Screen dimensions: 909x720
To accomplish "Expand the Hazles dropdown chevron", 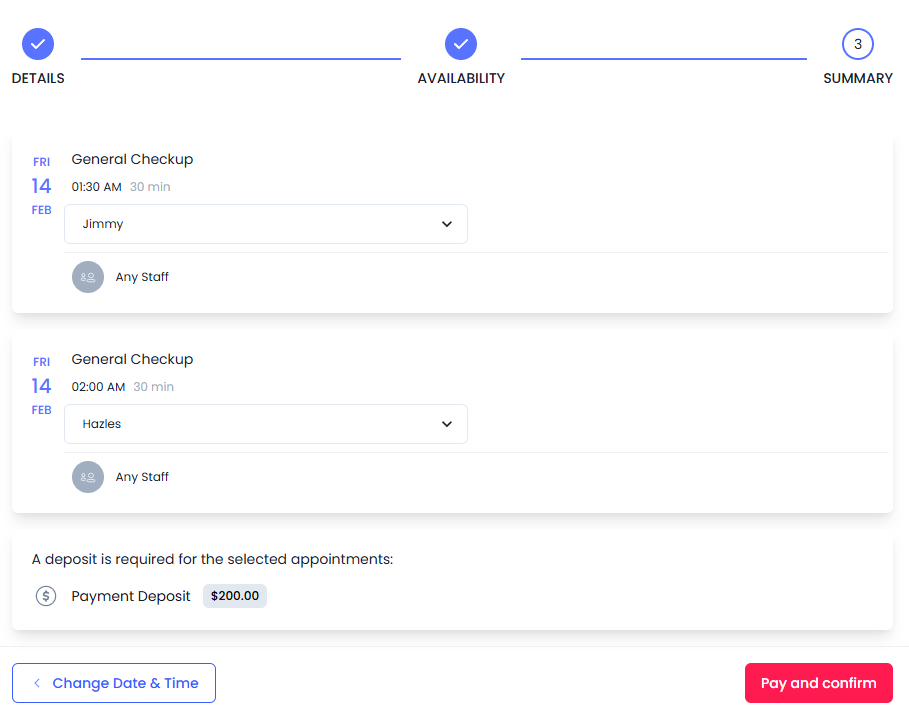I will [447, 424].
